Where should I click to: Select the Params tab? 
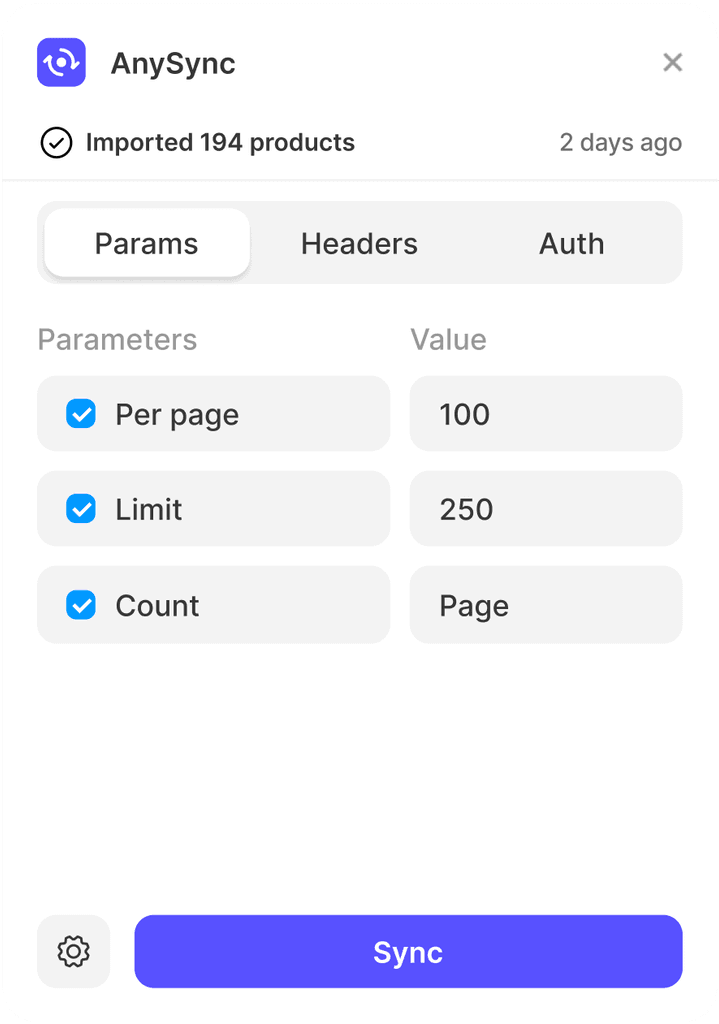[147, 244]
